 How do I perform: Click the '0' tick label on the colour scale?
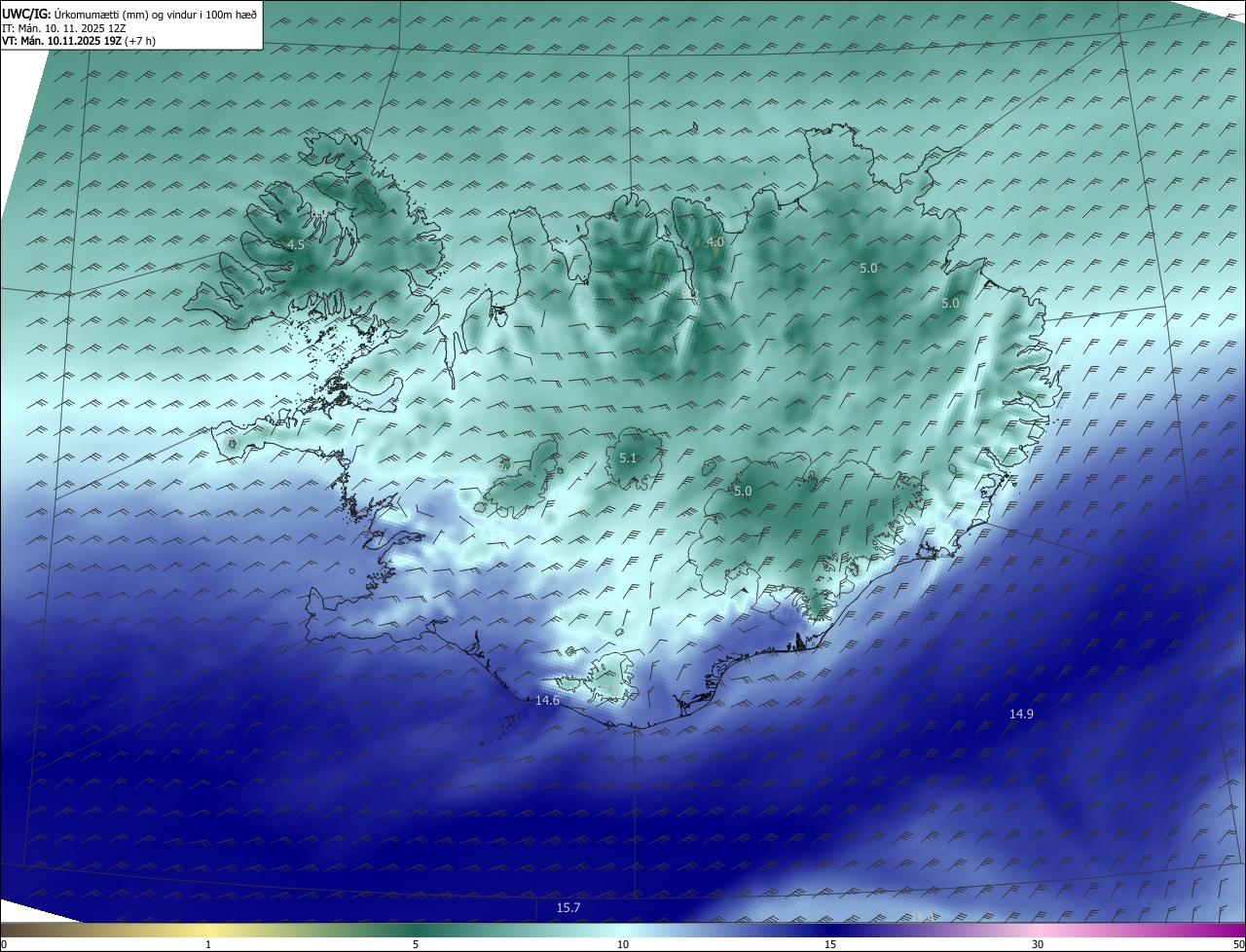[4, 944]
